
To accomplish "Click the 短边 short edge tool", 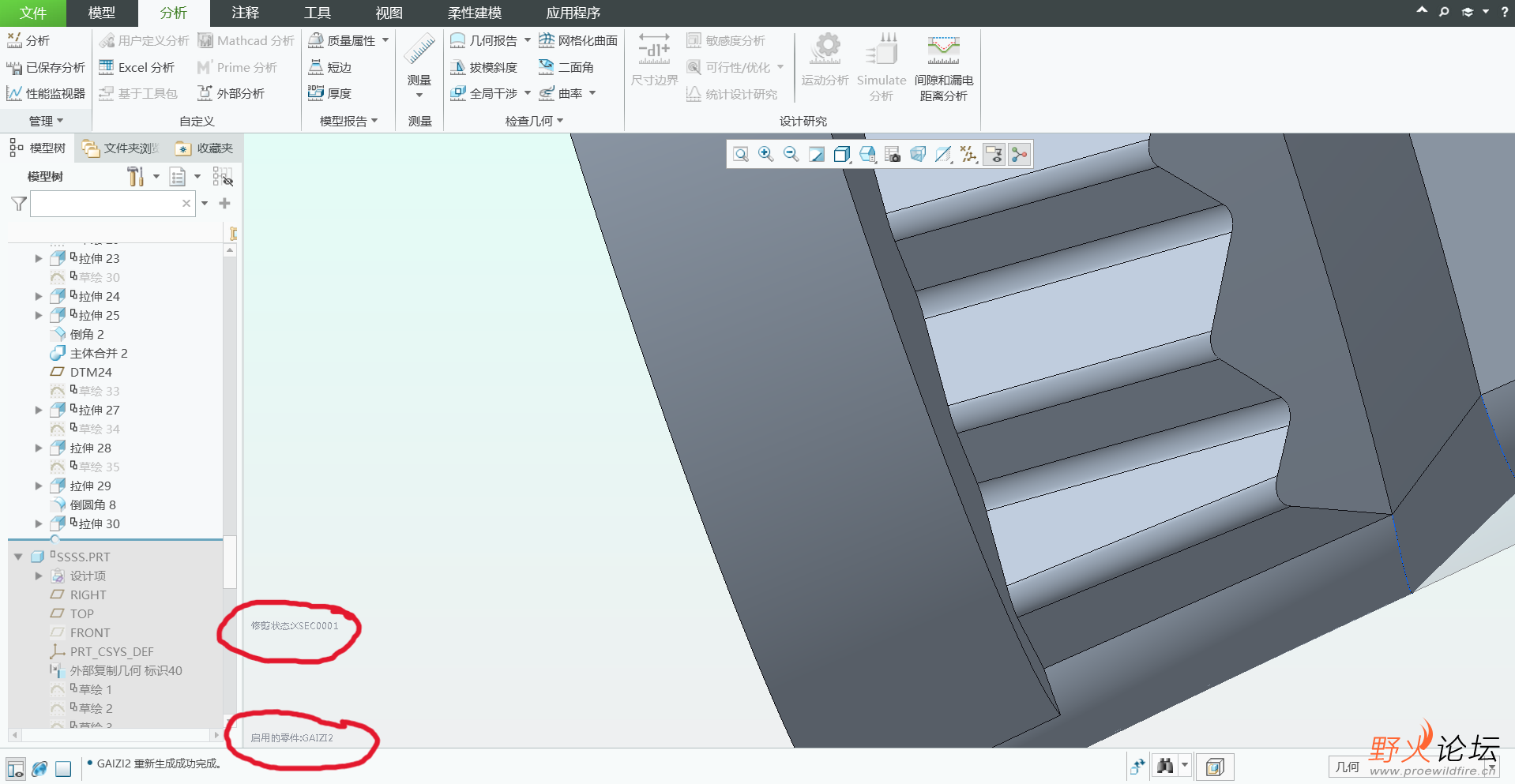I will pos(330,67).
